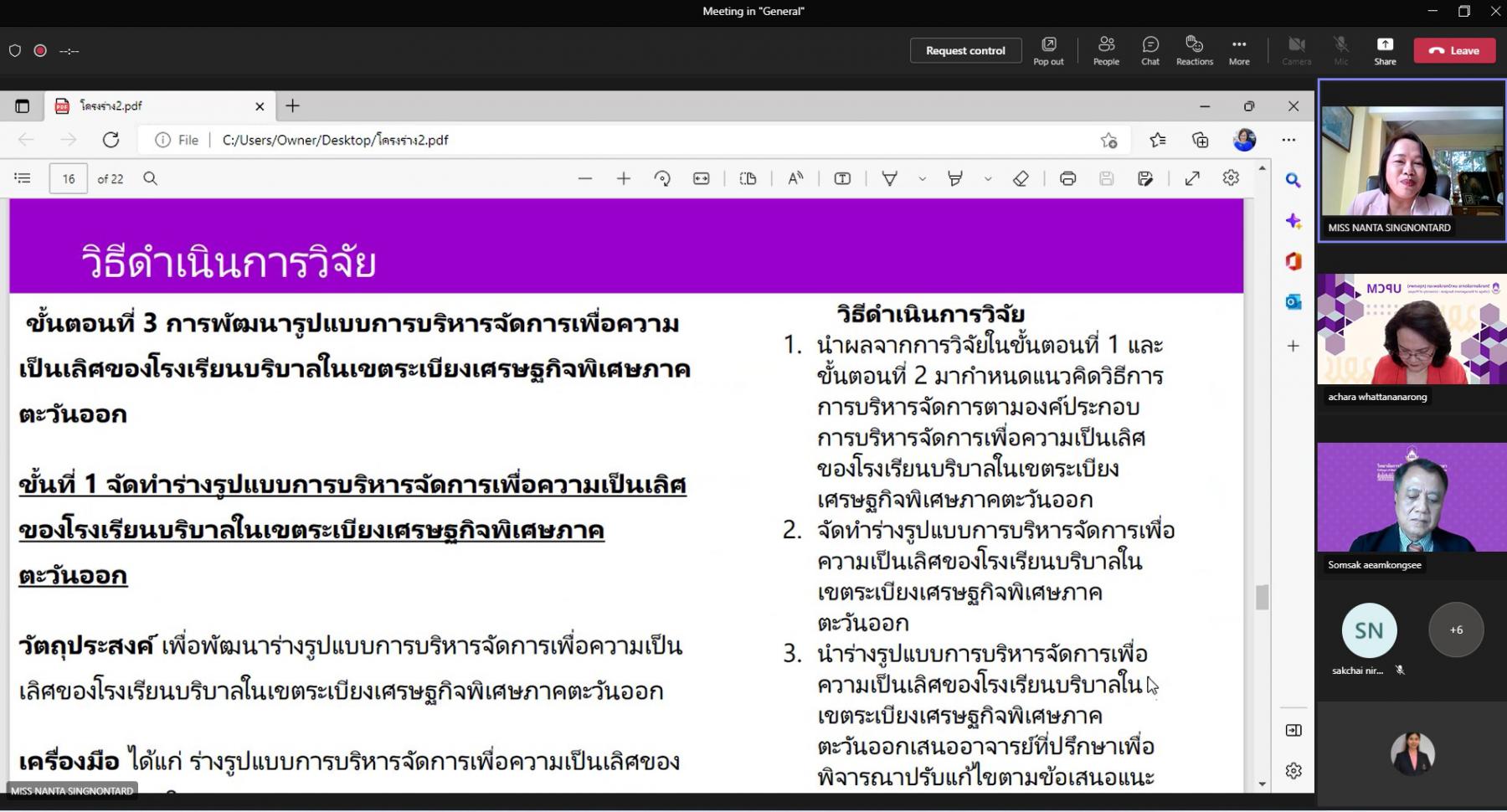Image resolution: width=1507 pixels, height=812 pixels.
Task: Refresh the PDF page
Action: coord(111,141)
